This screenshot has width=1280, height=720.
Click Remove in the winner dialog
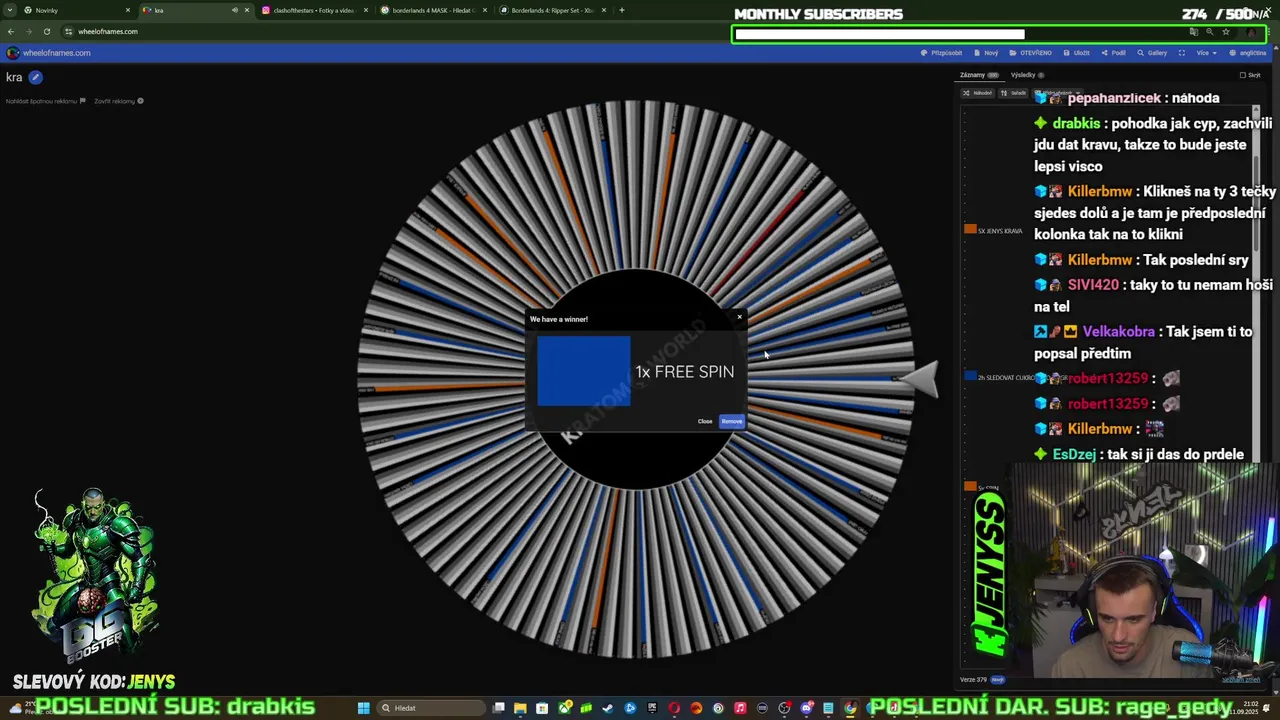[x=732, y=421]
